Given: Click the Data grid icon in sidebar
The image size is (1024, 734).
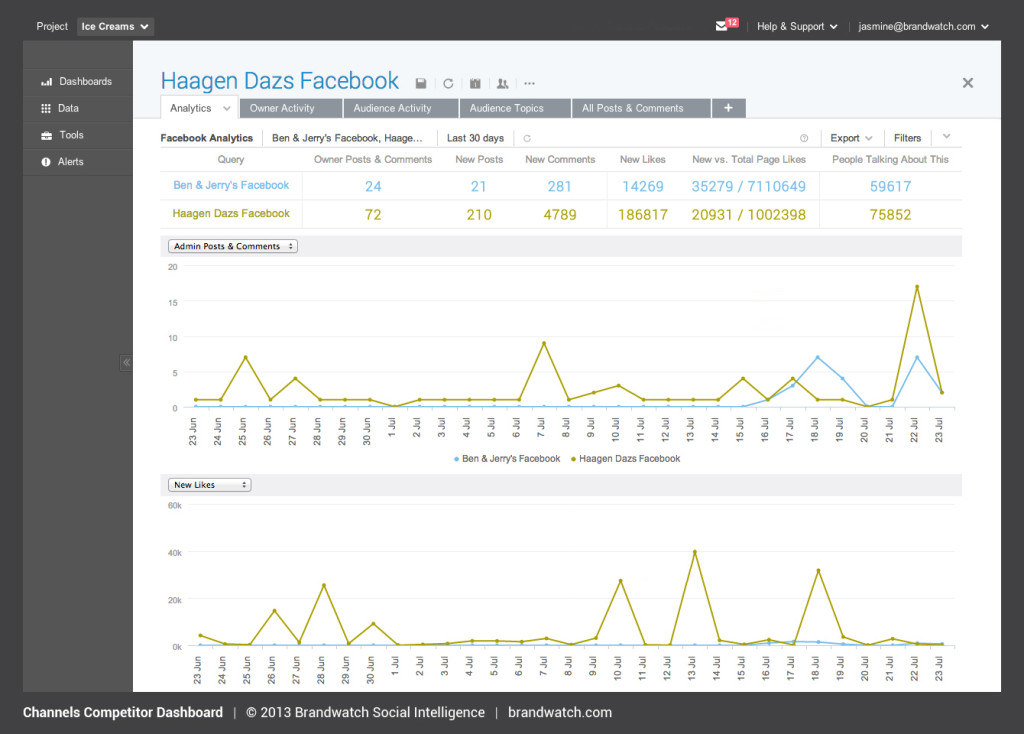Looking at the screenshot, I should [x=46, y=108].
